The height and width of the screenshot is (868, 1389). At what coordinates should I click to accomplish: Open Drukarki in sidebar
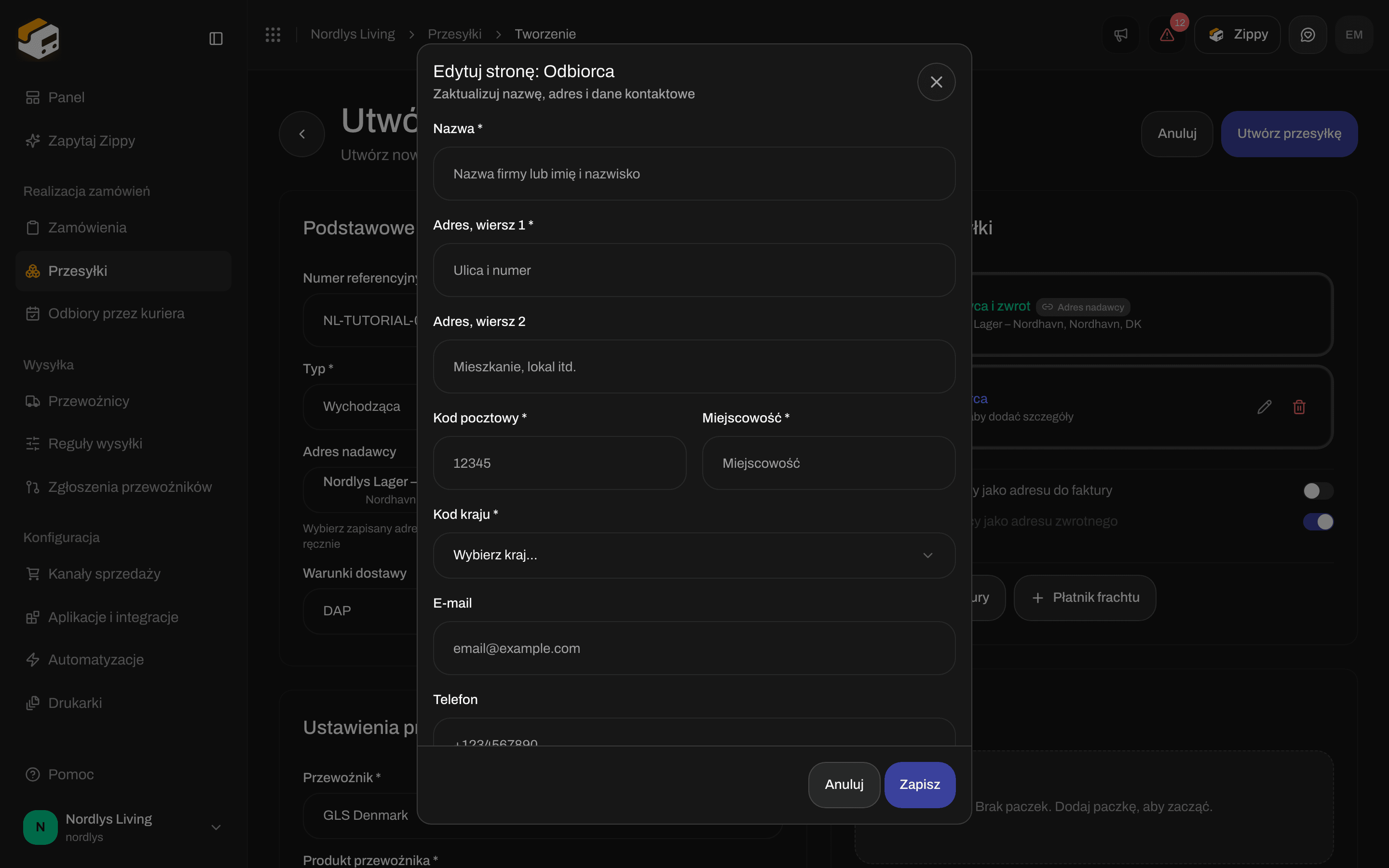[x=123, y=703]
